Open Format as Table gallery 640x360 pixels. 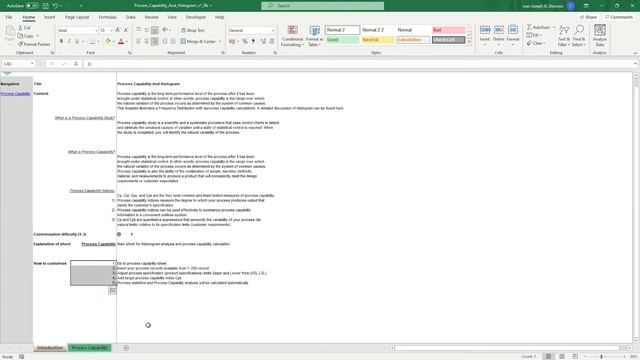click(314, 36)
